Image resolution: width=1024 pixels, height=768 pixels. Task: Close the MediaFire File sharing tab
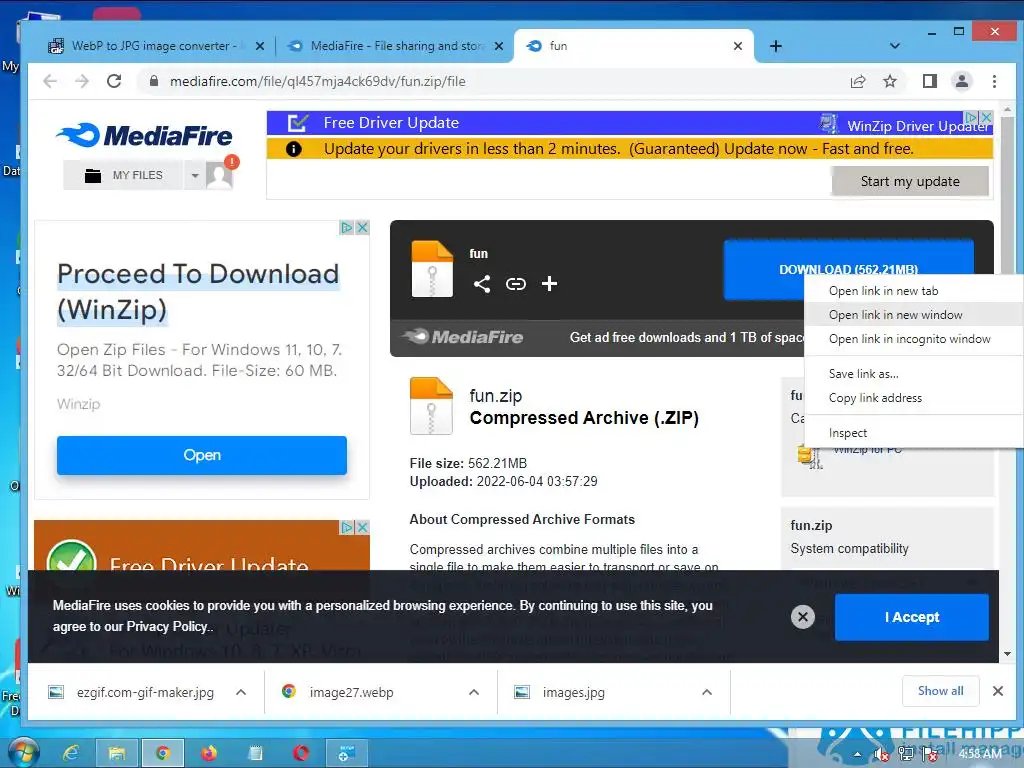point(499,46)
